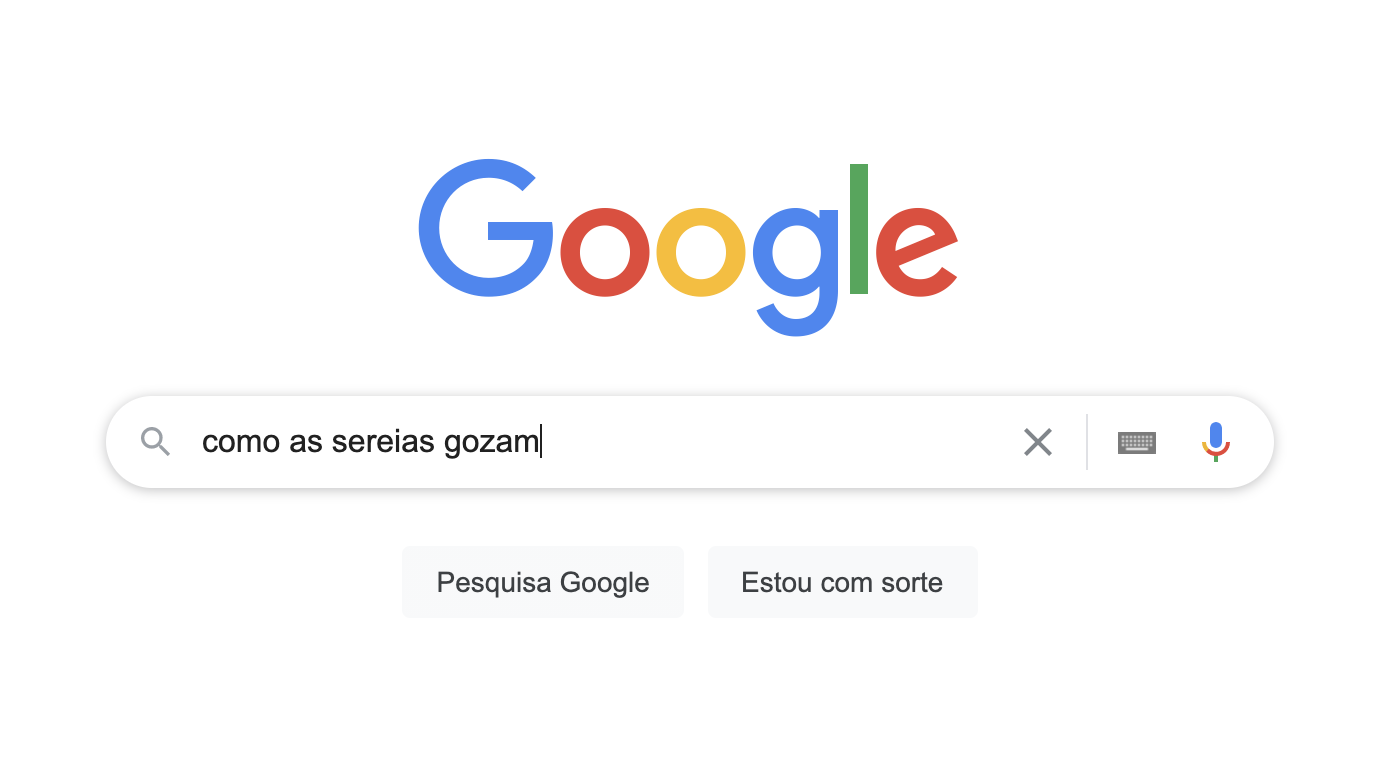The width and height of the screenshot is (1396, 758).
Task: Click the blue lowercase "g" of logo
Action: [x=796, y=270]
